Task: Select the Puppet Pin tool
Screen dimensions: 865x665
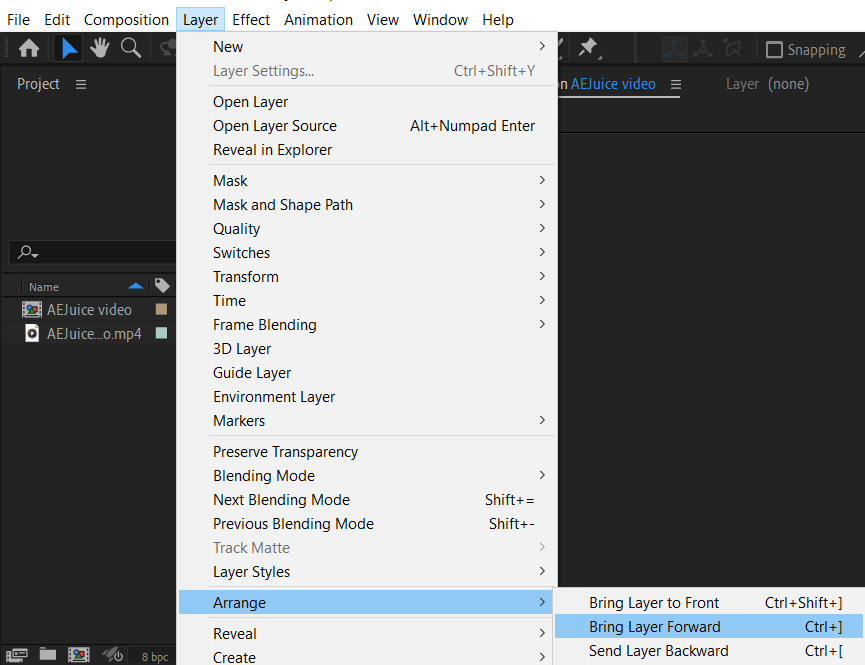Action: (x=589, y=49)
